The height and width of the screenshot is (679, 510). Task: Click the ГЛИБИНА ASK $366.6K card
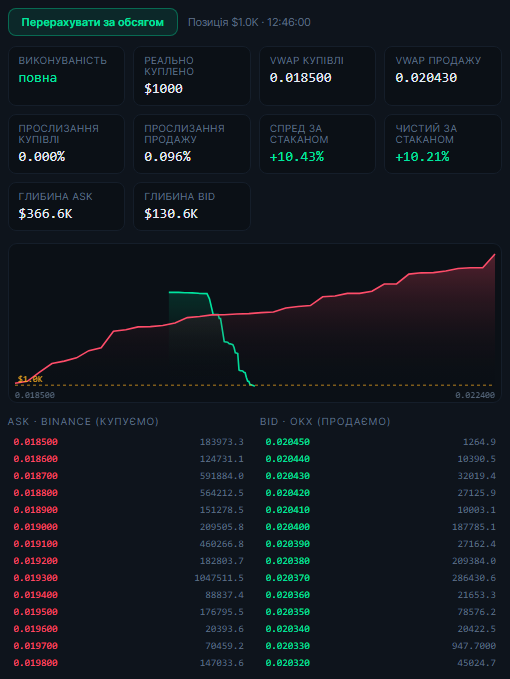66,206
